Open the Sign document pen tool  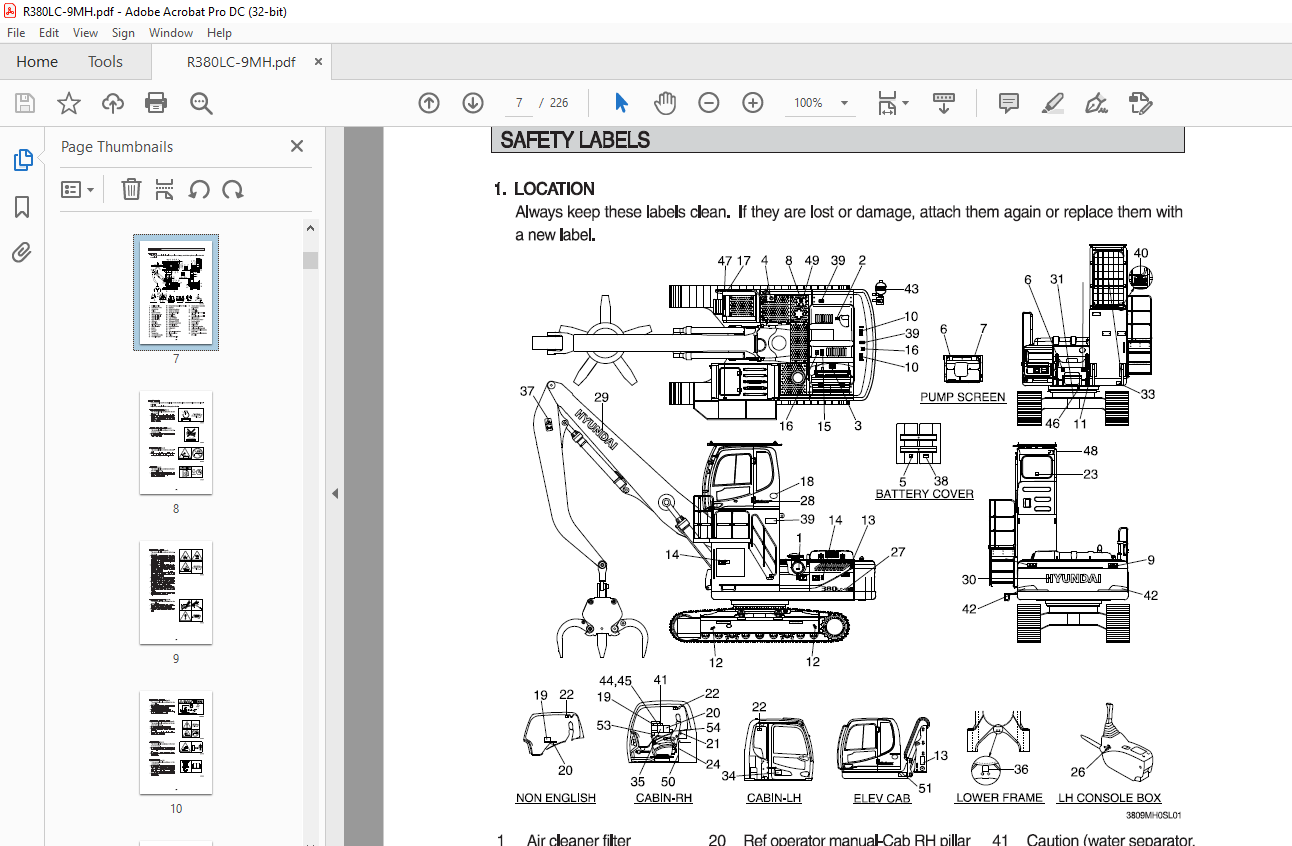(1097, 103)
